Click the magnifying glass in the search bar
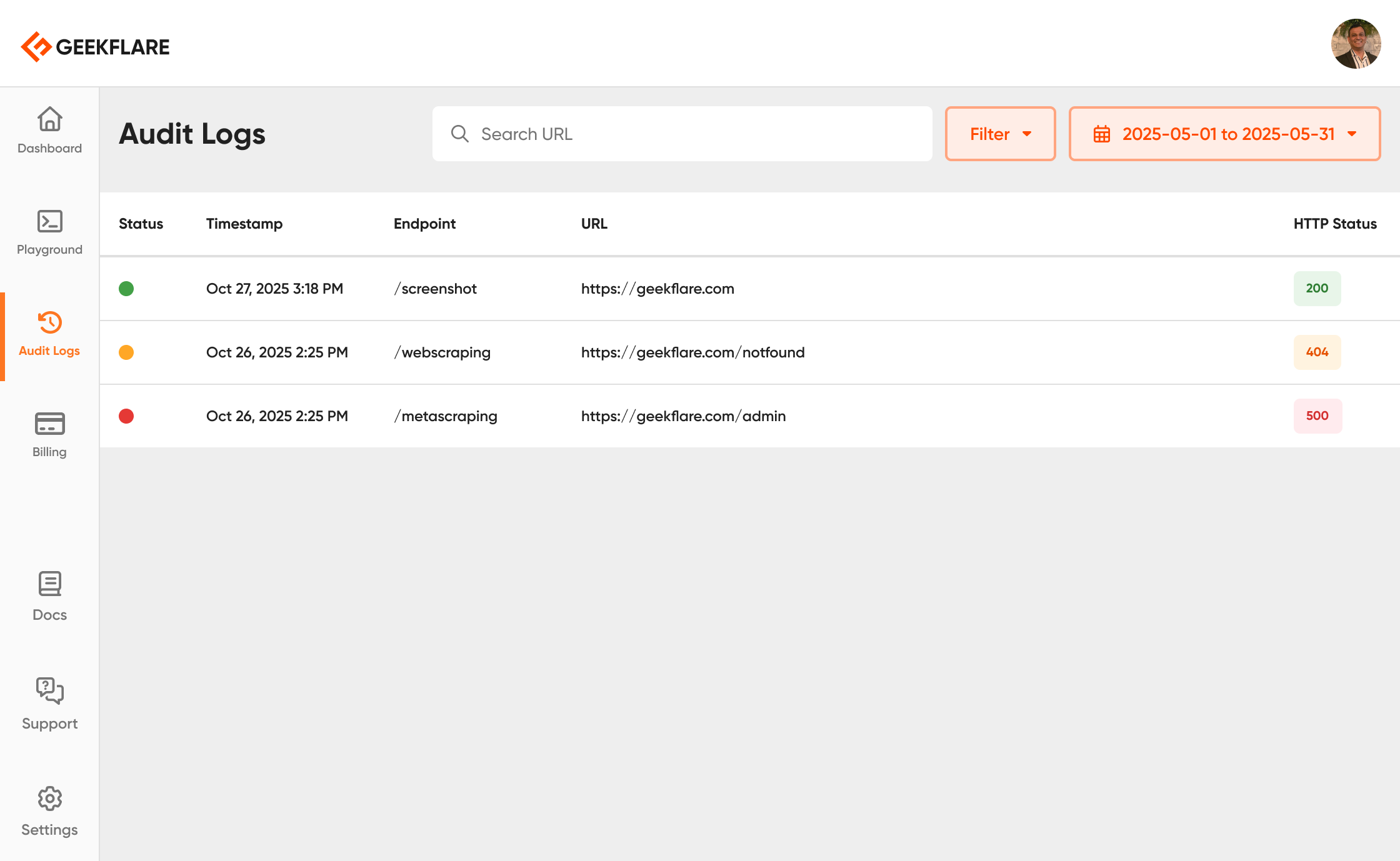 tap(459, 134)
